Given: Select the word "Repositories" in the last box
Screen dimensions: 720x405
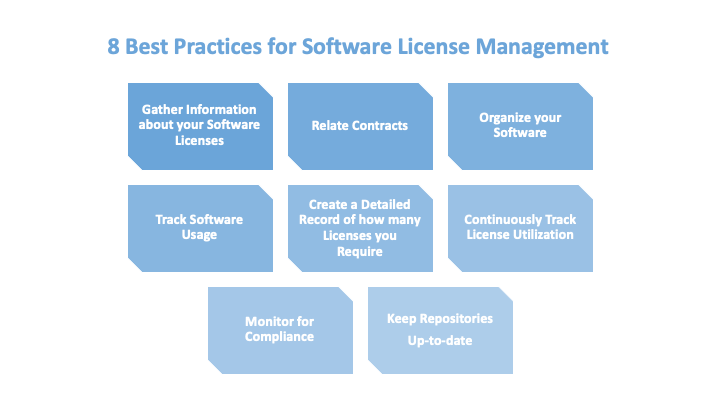Looking at the screenshot, I should pos(456,319).
